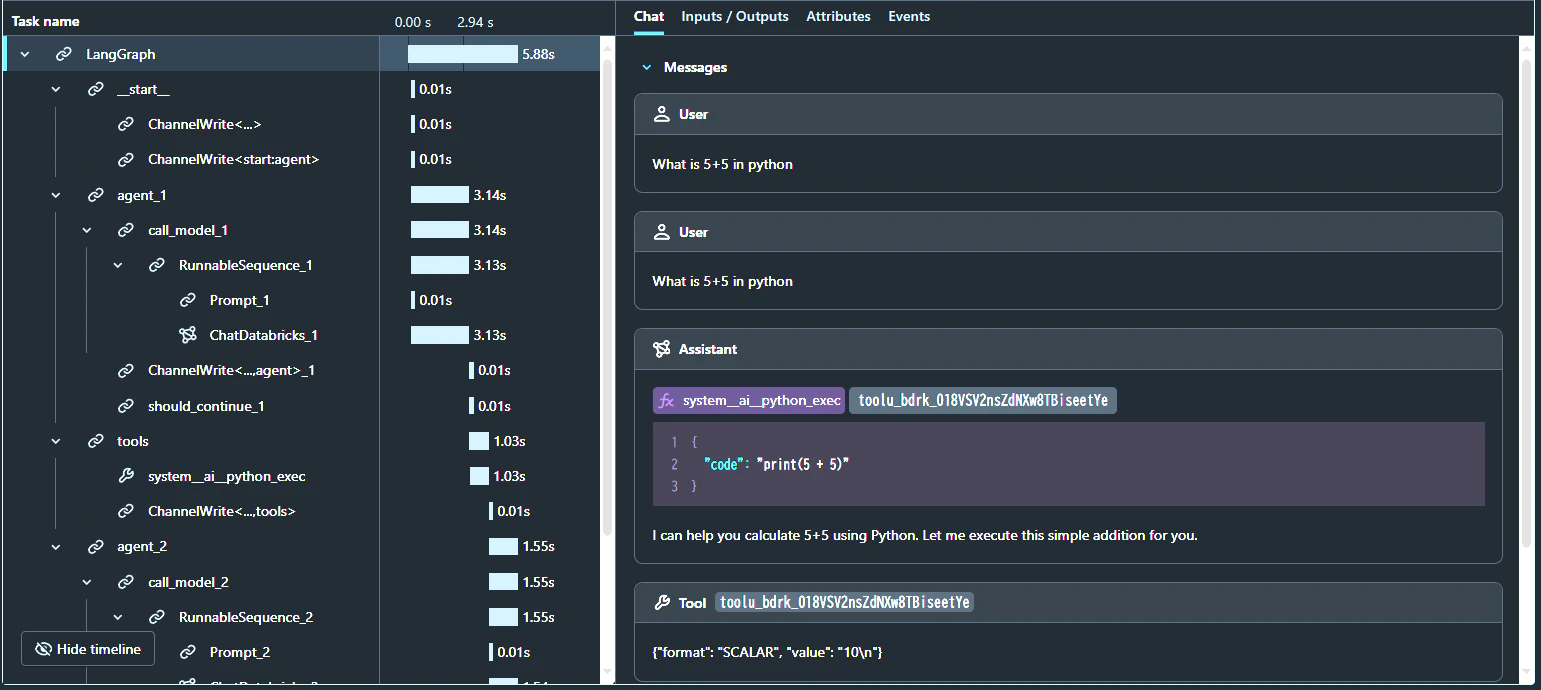Click the model icon in Assistant message header
This screenshot has width=1541, height=690.
click(x=661, y=349)
